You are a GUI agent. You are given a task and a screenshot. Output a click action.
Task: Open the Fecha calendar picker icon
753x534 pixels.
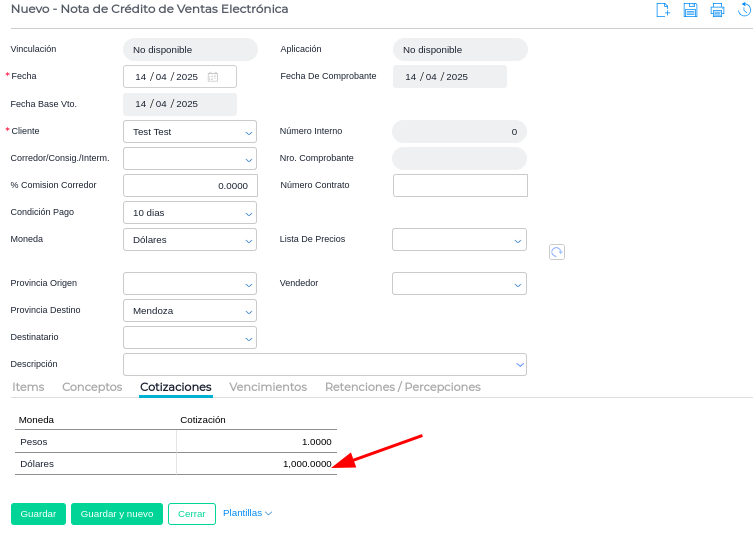coord(213,77)
